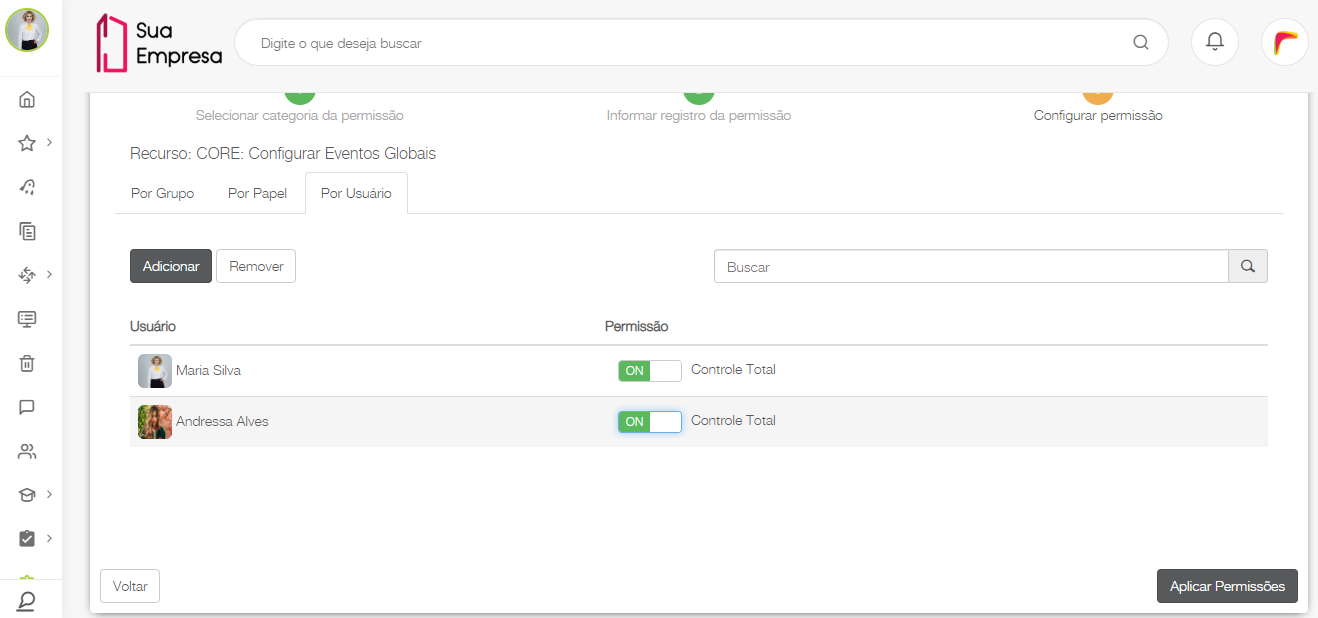
Task: Go to the home icon in sidebar
Action: point(27,99)
